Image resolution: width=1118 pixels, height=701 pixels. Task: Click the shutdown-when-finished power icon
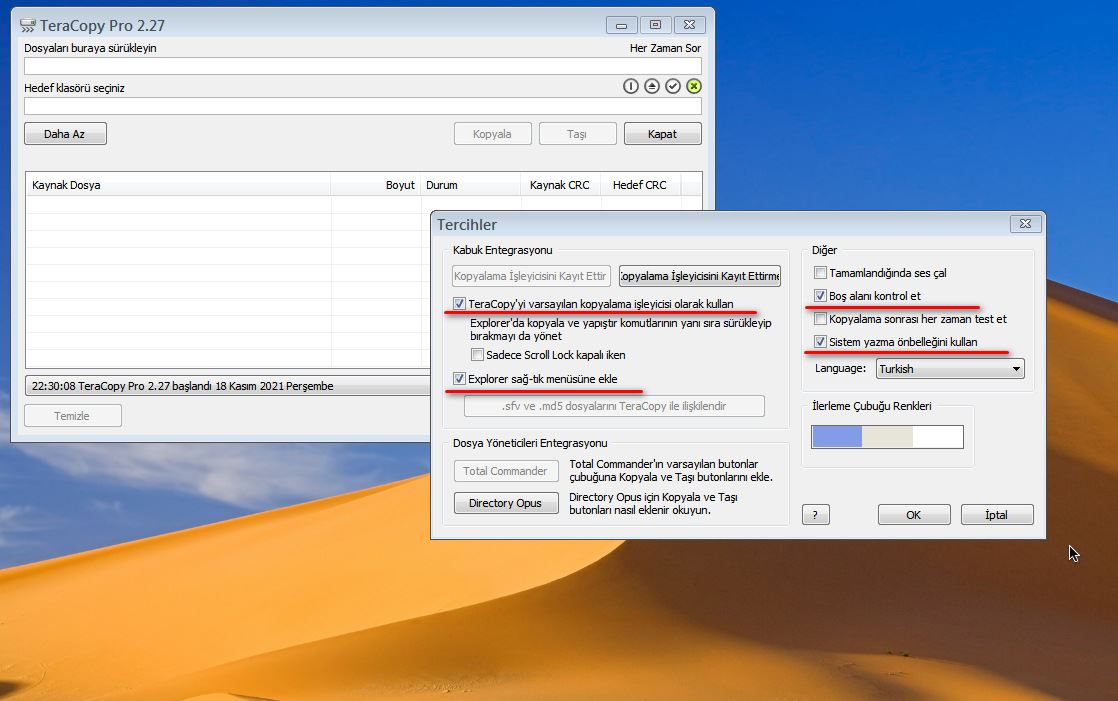pyautogui.click(x=630, y=86)
